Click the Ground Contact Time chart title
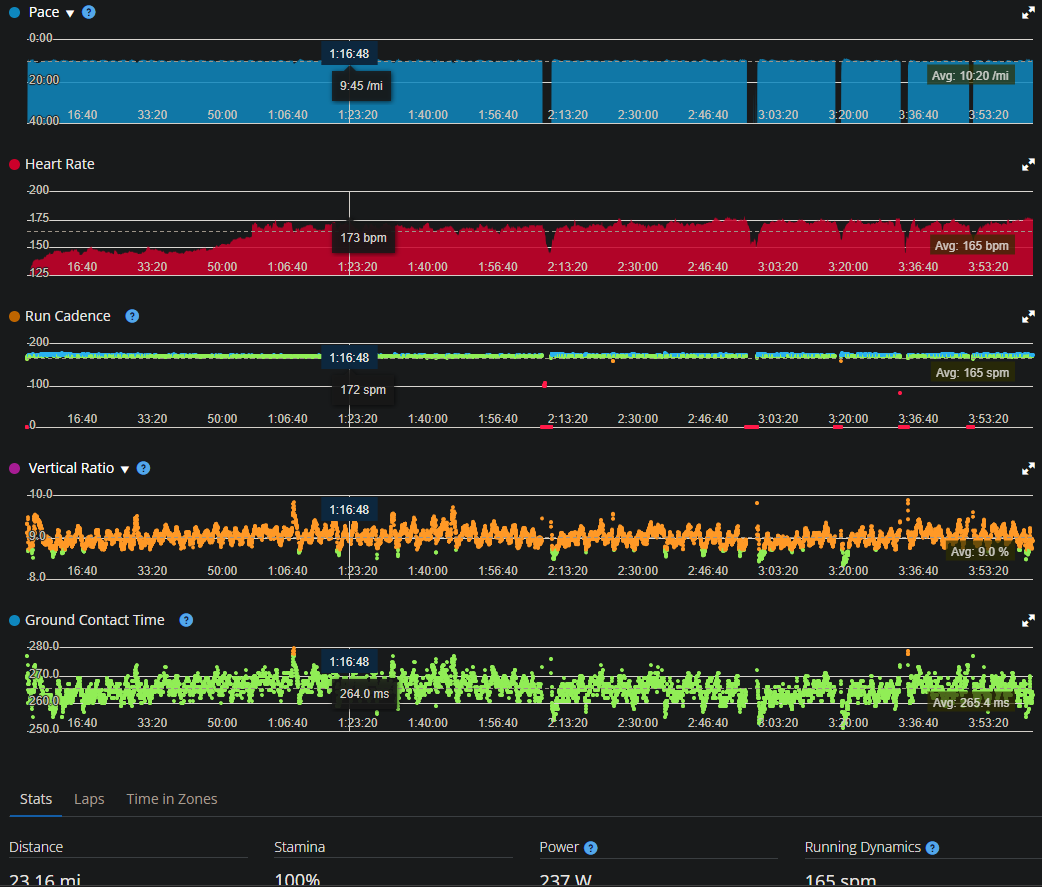The height and width of the screenshot is (887, 1042). click(94, 620)
